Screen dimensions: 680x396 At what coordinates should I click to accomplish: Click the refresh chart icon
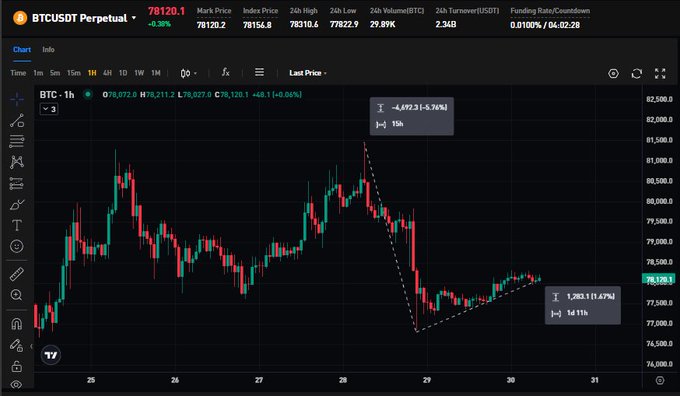tap(637, 73)
